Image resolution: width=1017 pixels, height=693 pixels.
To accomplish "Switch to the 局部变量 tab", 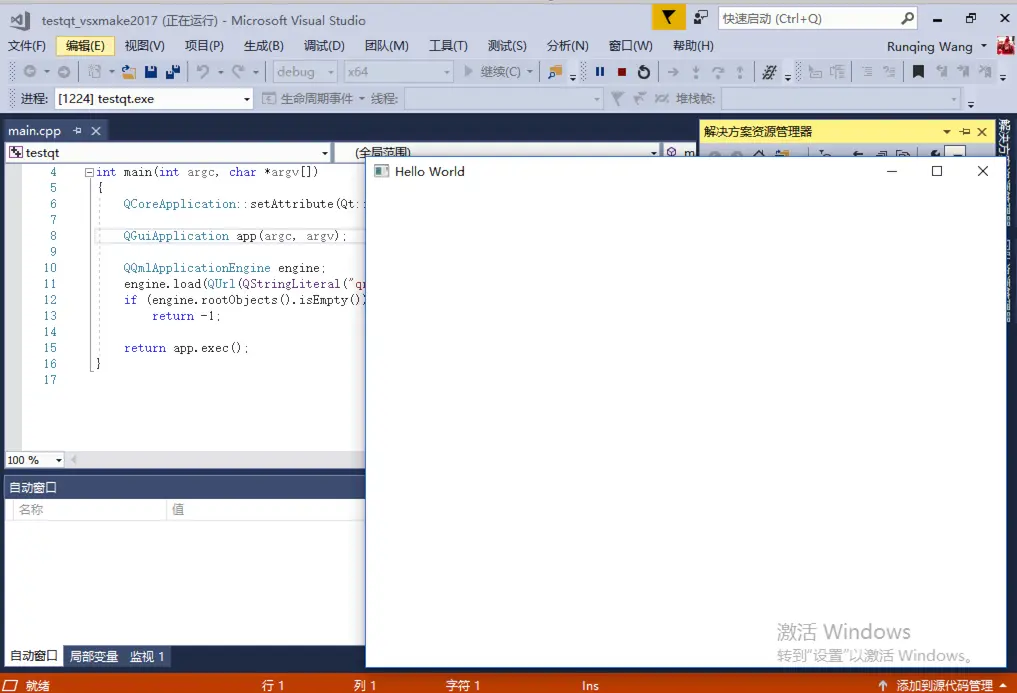I will point(94,656).
